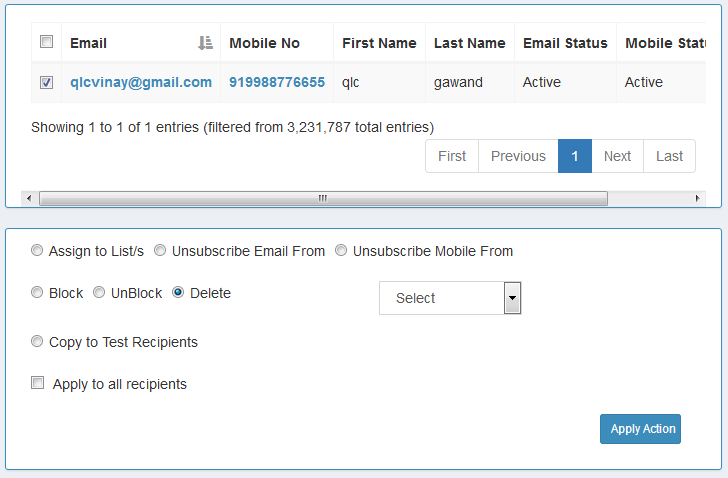Image resolution: width=728 pixels, height=478 pixels.
Task: Select the Block radio option
Action: pos(37,293)
